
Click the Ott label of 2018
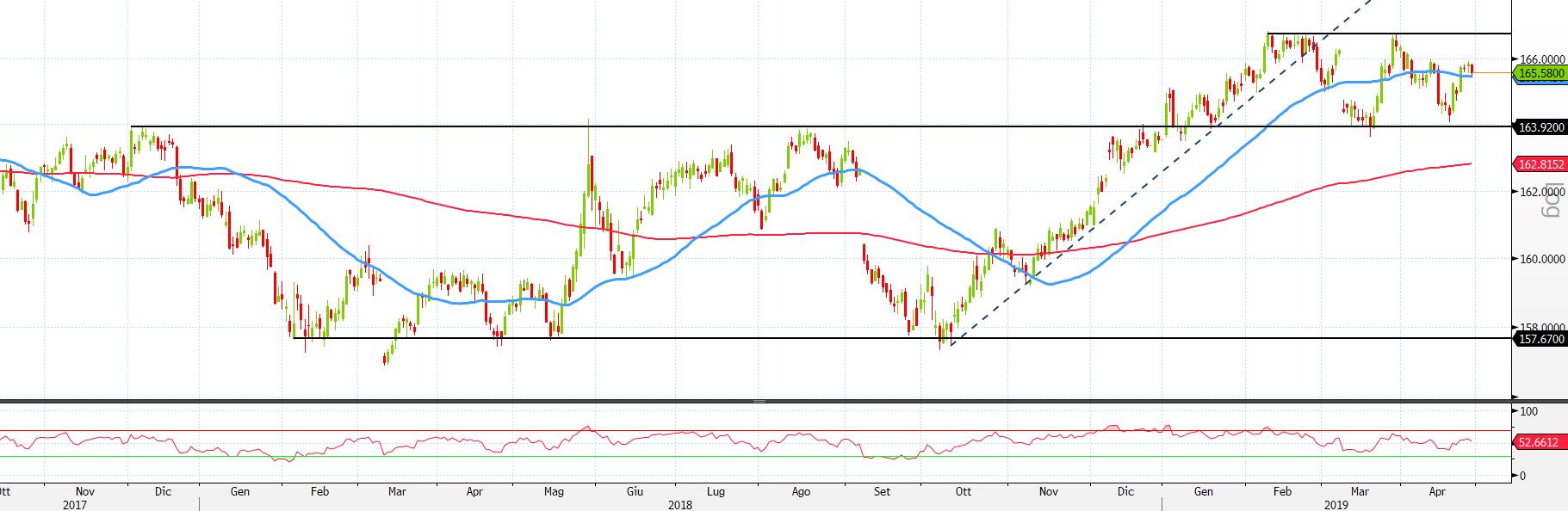point(964,492)
